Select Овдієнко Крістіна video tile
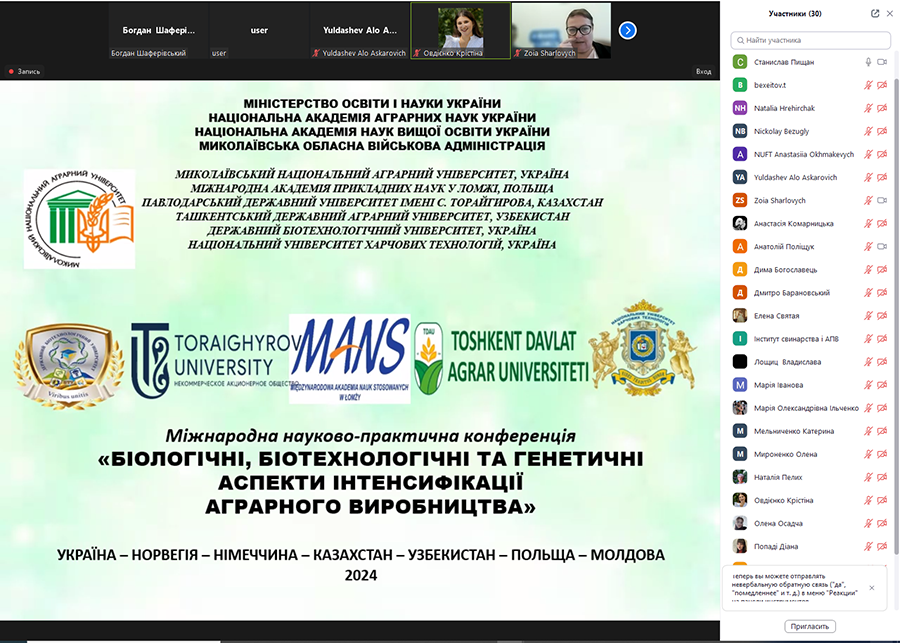This screenshot has height=643, width=900. tap(460, 30)
